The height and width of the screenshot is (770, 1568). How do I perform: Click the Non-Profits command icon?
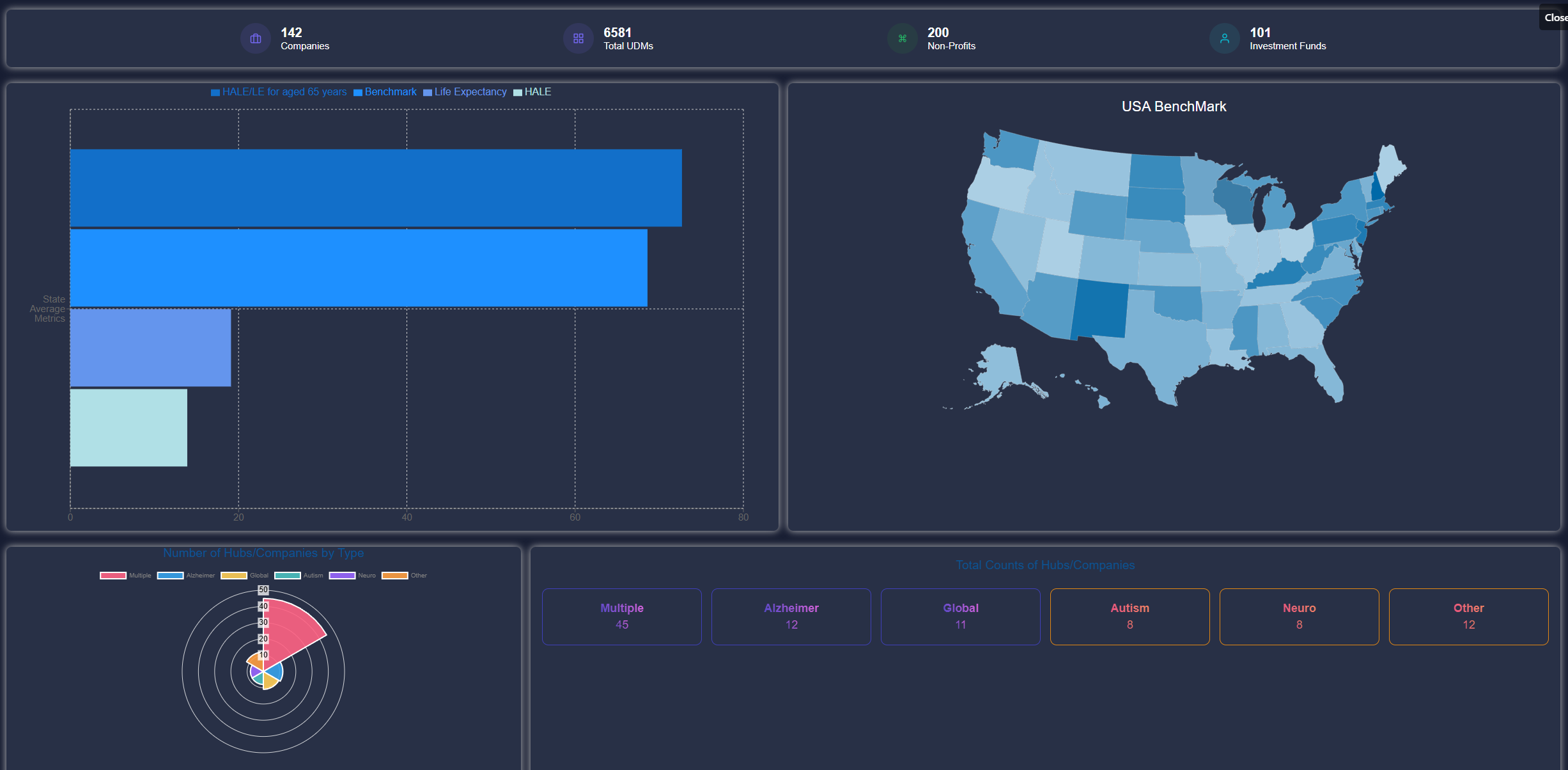[903, 39]
